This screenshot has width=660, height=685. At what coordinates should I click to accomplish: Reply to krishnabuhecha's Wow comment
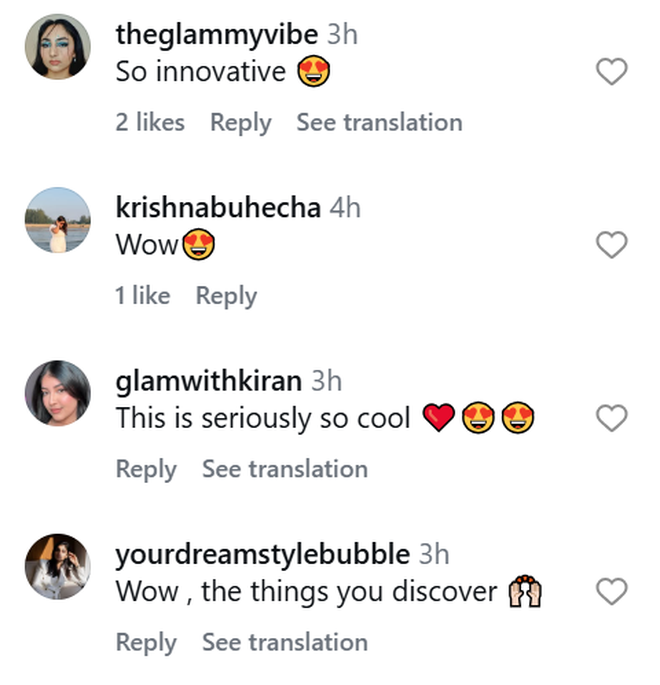226,296
